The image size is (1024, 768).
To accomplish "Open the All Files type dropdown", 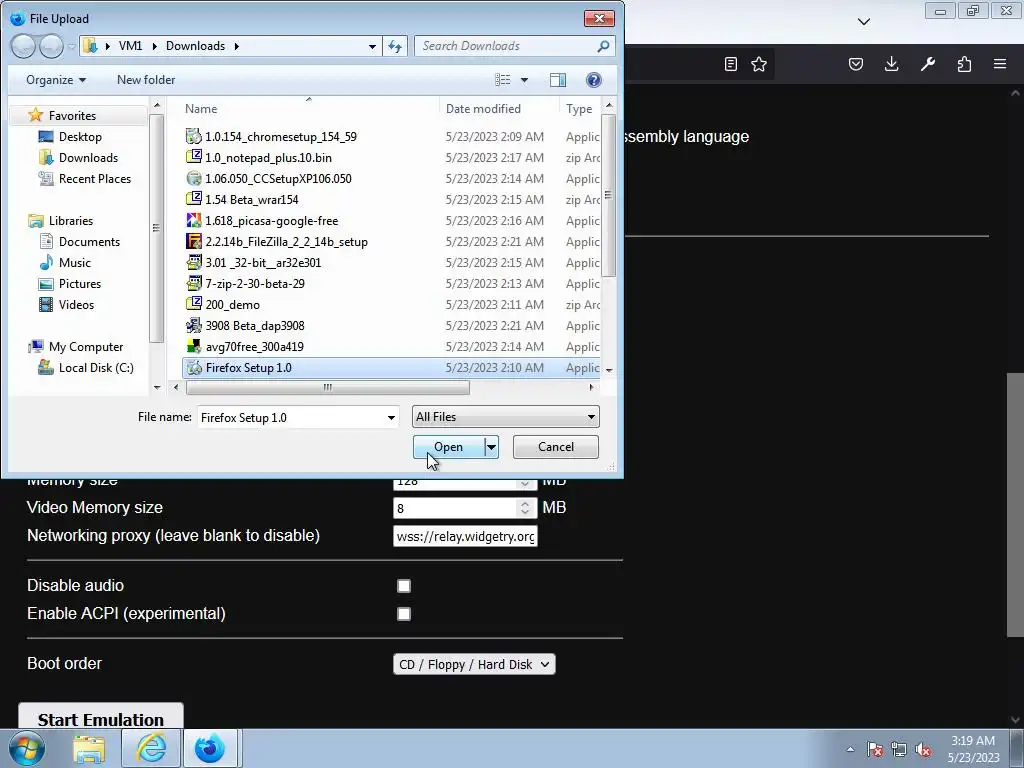I will [505, 417].
